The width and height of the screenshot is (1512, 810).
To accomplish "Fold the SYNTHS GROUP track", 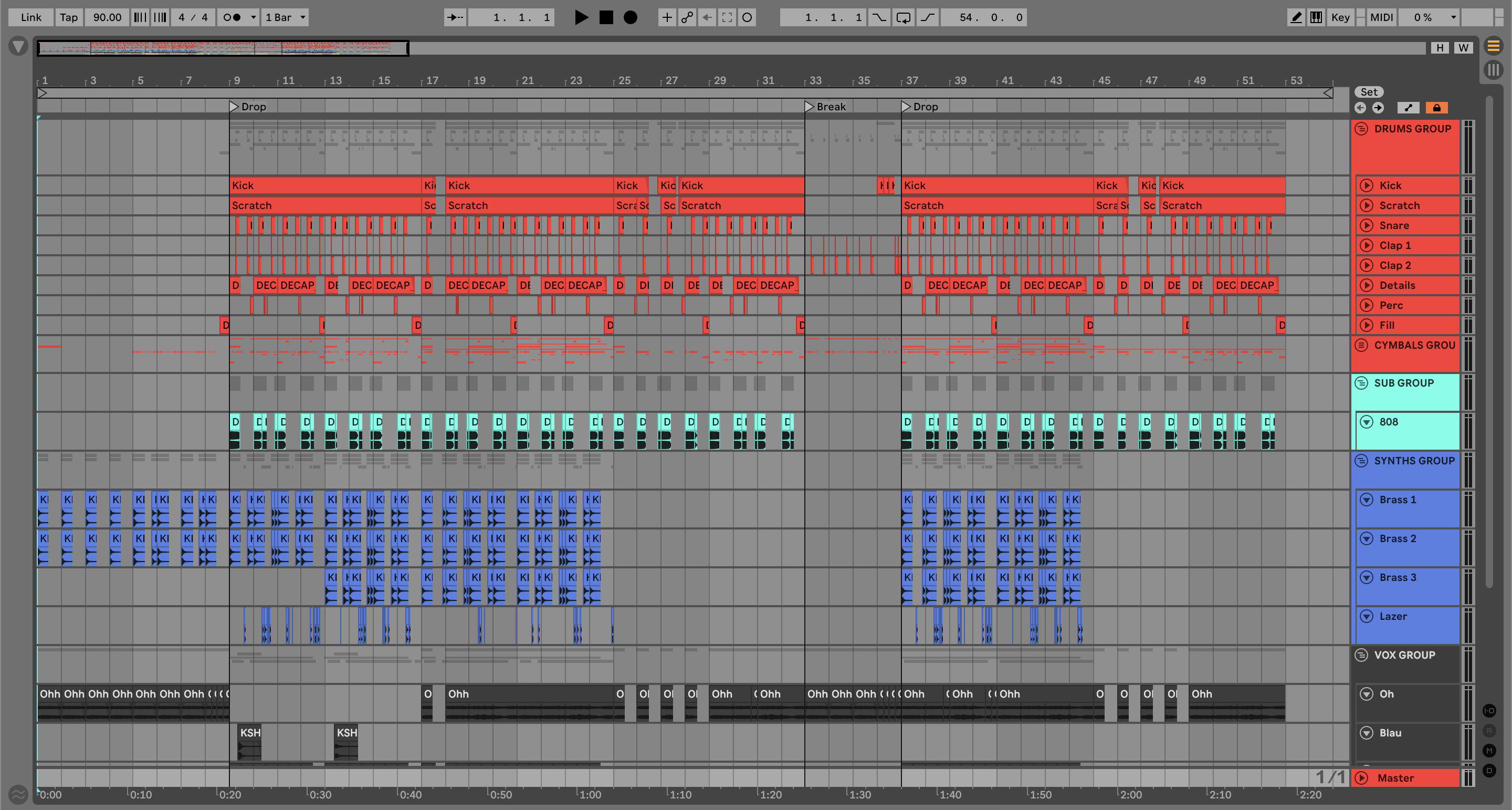I will coord(1362,461).
